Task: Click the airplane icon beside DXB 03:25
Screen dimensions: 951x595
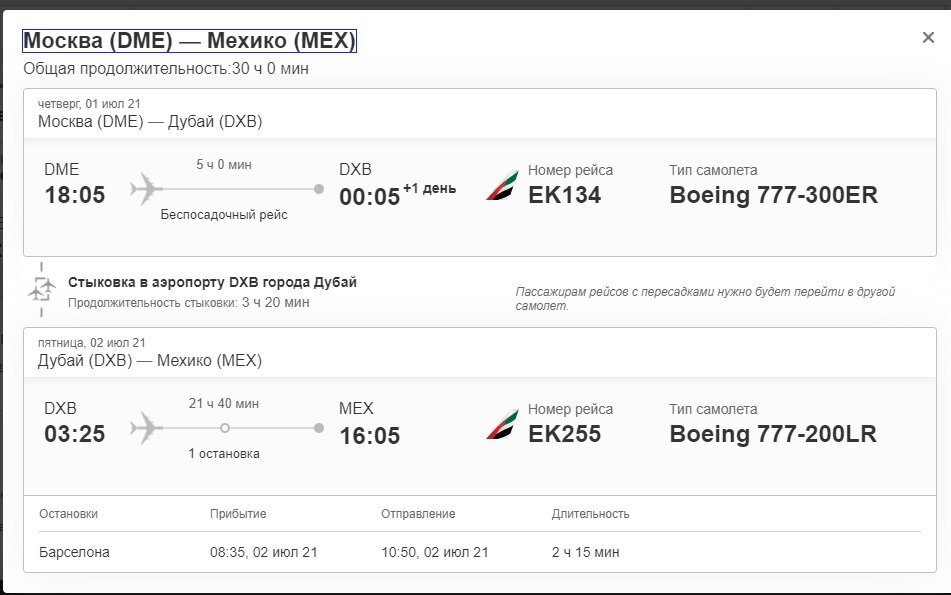Action: (146, 428)
